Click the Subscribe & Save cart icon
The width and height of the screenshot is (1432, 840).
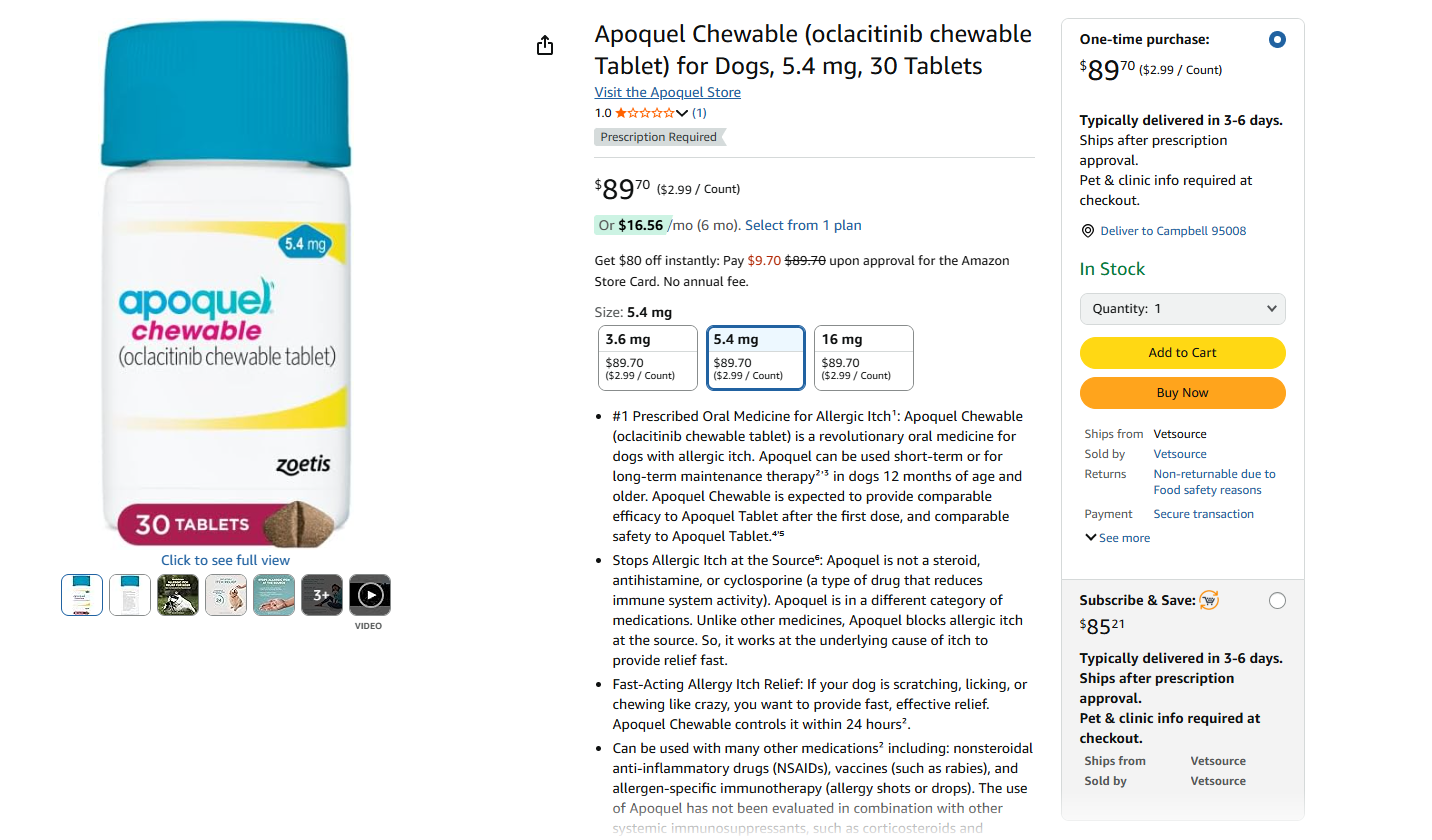(1209, 600)
